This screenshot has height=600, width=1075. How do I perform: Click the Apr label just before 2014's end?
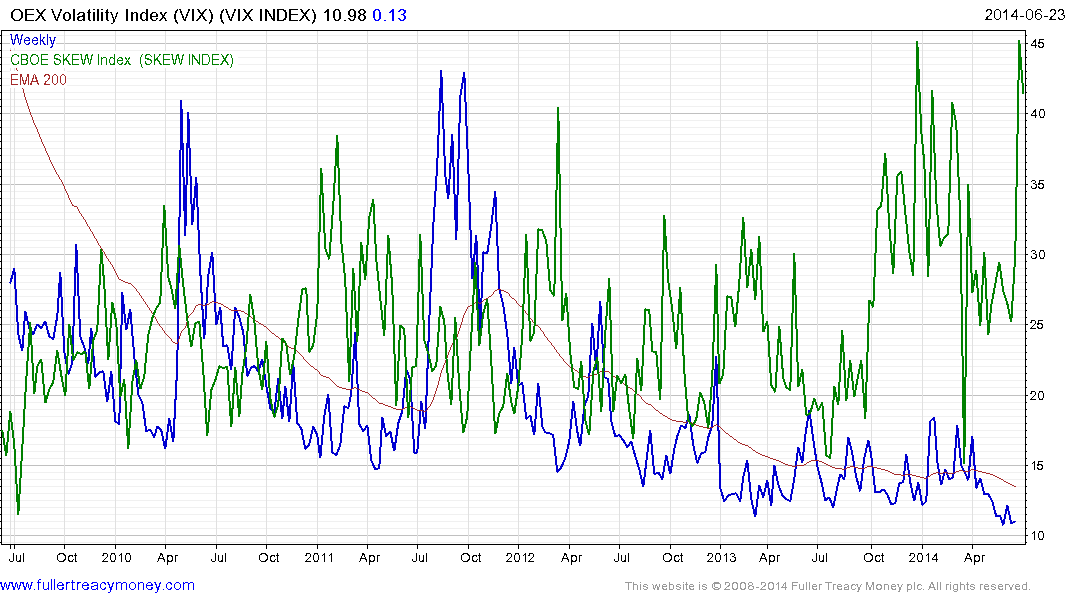point(974,557)
